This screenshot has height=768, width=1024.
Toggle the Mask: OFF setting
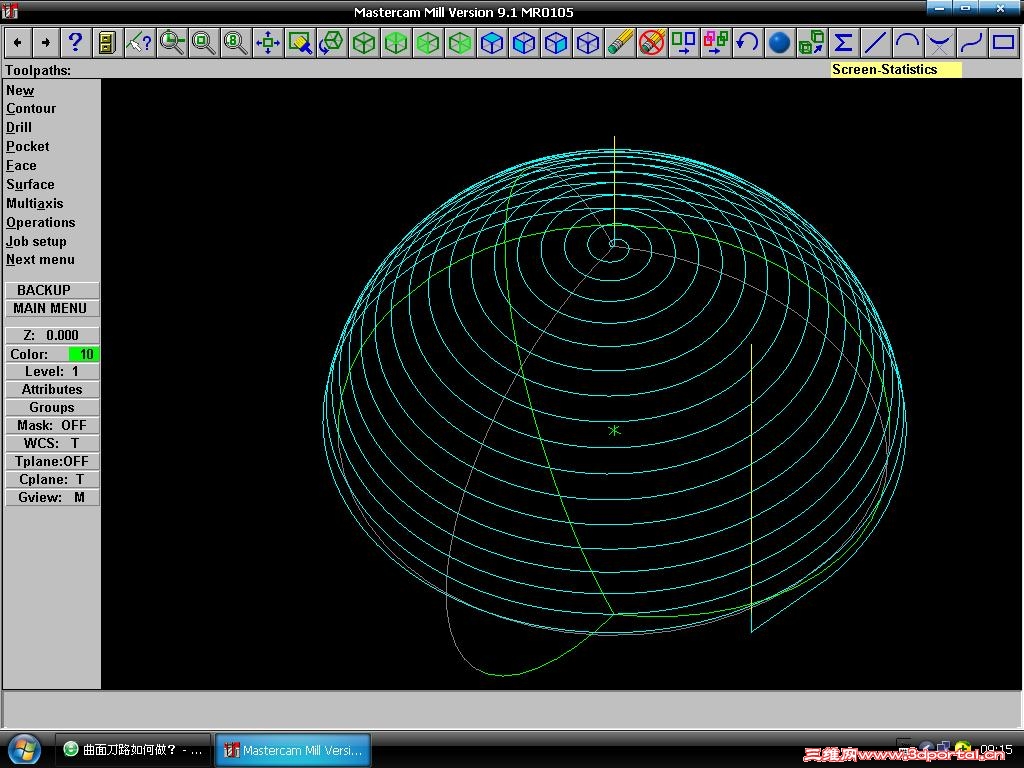[52, 425]
